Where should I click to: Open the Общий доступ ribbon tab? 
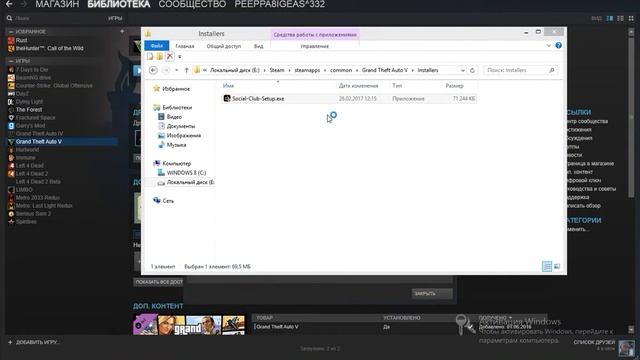tap(224, 46)
